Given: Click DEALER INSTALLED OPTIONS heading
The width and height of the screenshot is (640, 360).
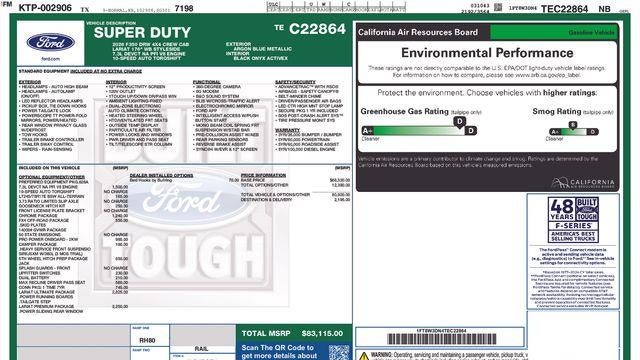Looking at the screenshot, I should point(162,176).
